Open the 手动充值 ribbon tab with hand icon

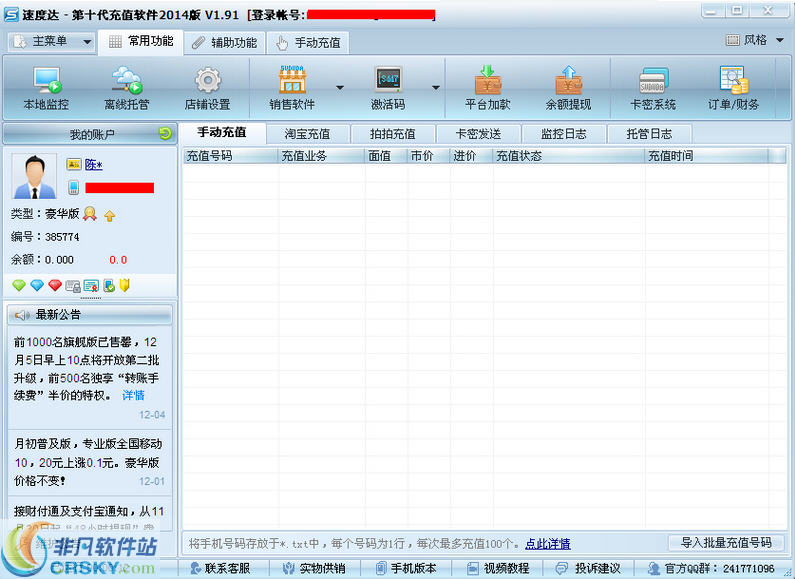coord(308,43)
